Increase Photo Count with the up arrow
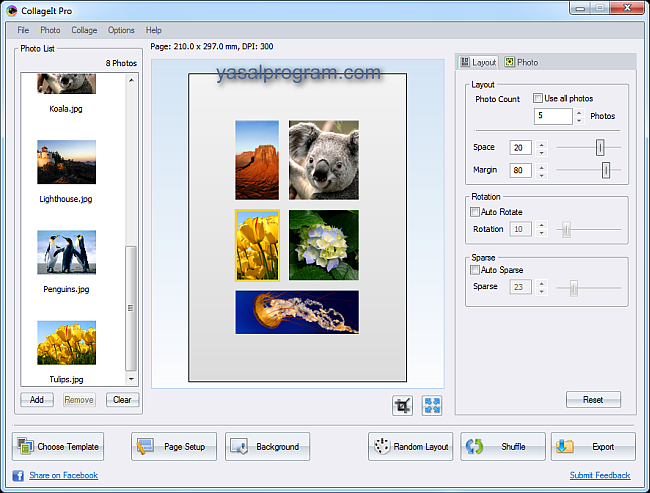Viewport: 650px width, 493px height. [x=580, y=112]
